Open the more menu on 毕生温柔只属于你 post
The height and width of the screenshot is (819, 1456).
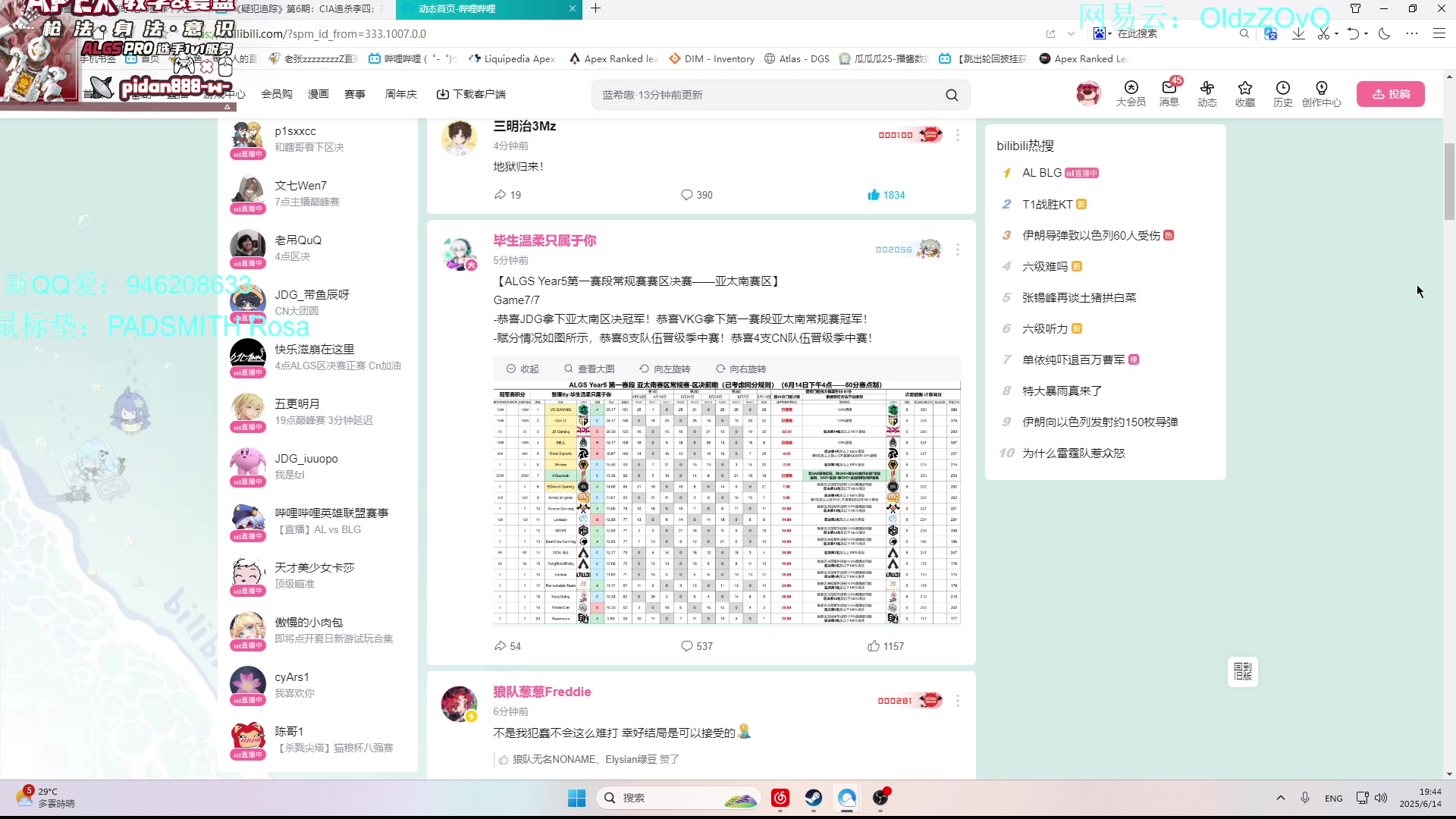click(958, 249)
